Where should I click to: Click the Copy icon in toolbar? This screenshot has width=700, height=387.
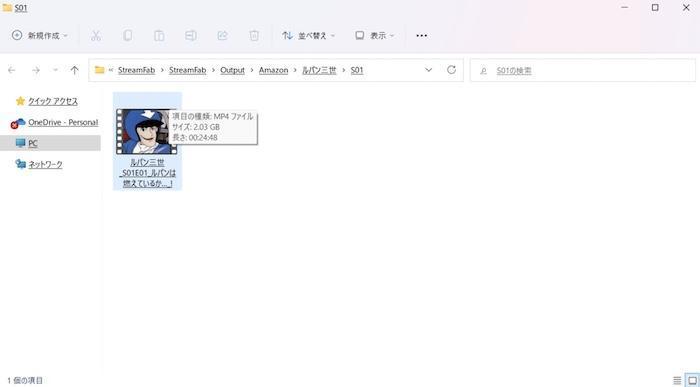[x=127, y=35]
